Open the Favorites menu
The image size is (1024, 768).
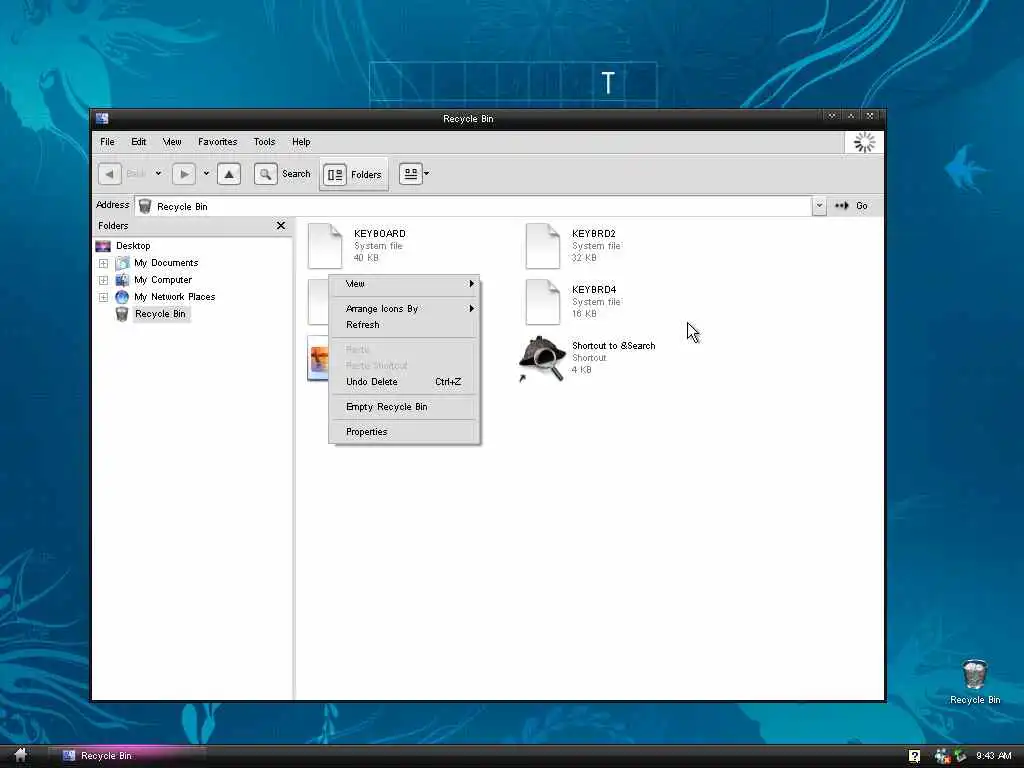[217, 142]
